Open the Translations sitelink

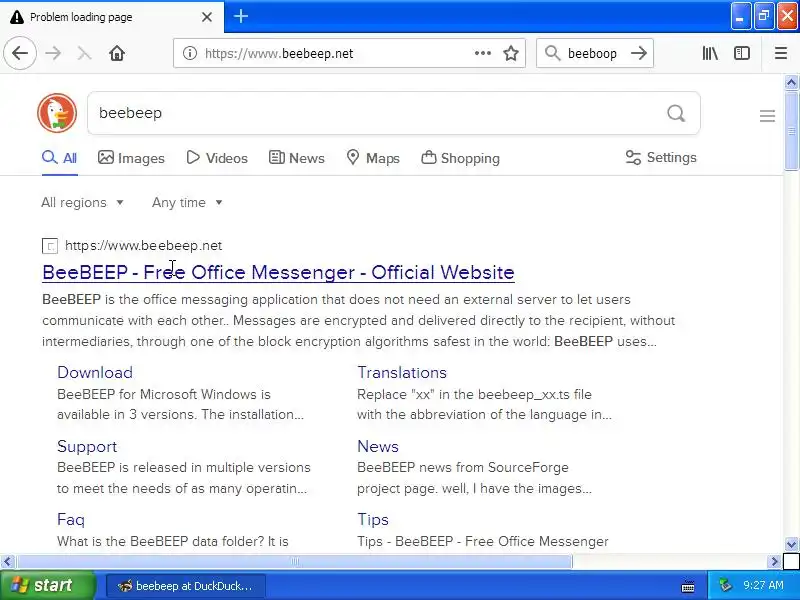click(x=402, y=372)
